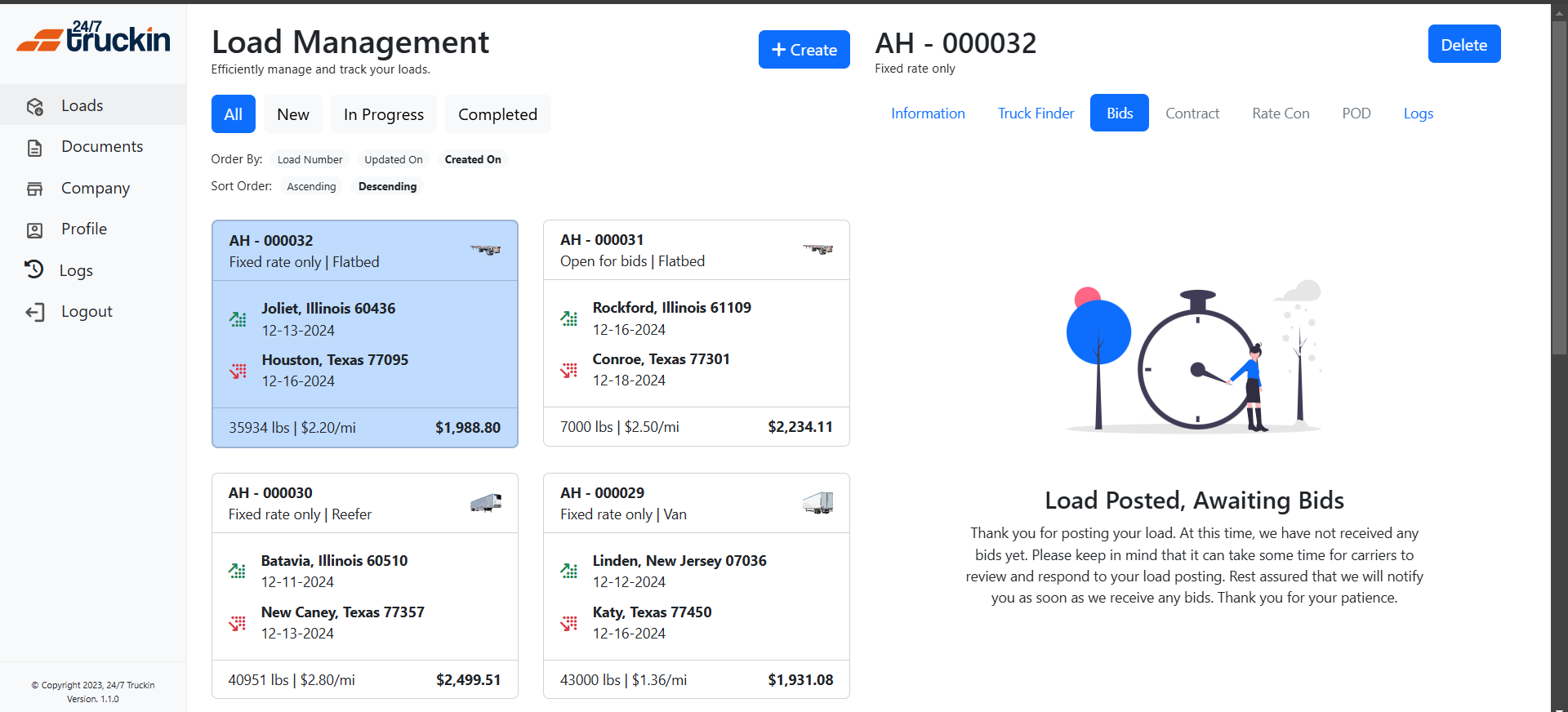
Task: Open Profile using its sidebar icon
Action: pyautogui.click(x=35, y=230)
